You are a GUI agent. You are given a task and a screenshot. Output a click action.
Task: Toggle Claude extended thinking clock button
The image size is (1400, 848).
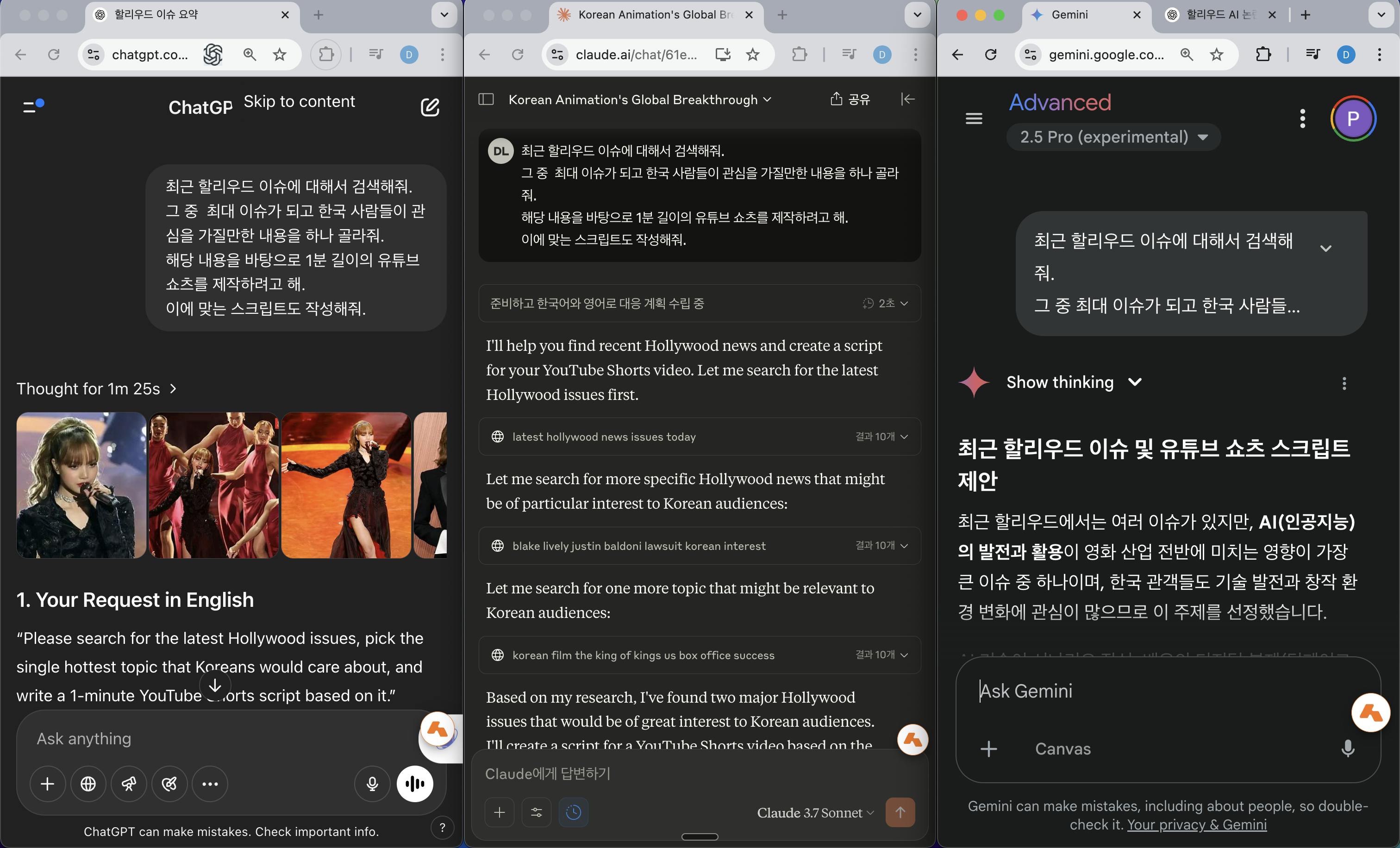[x=573, y=812]
